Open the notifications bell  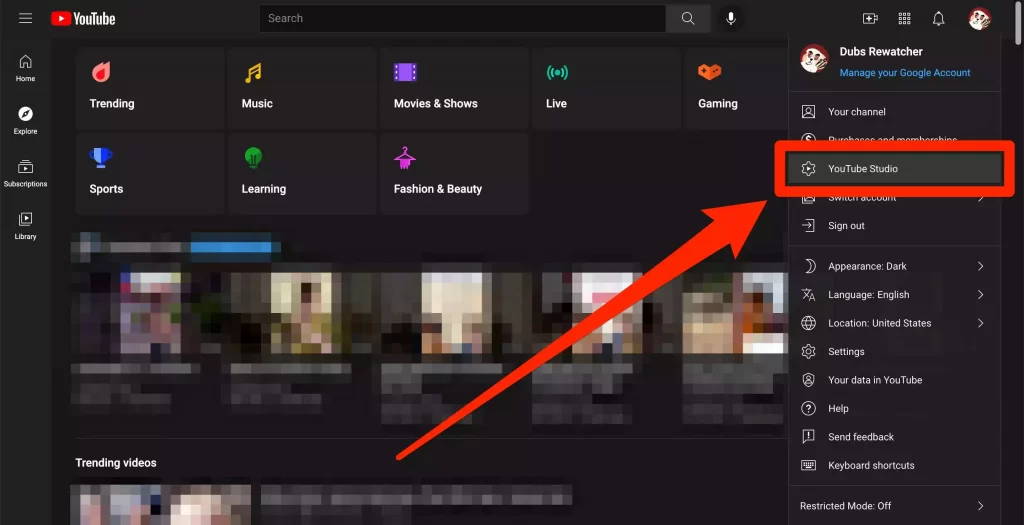(x=938, y=18)
